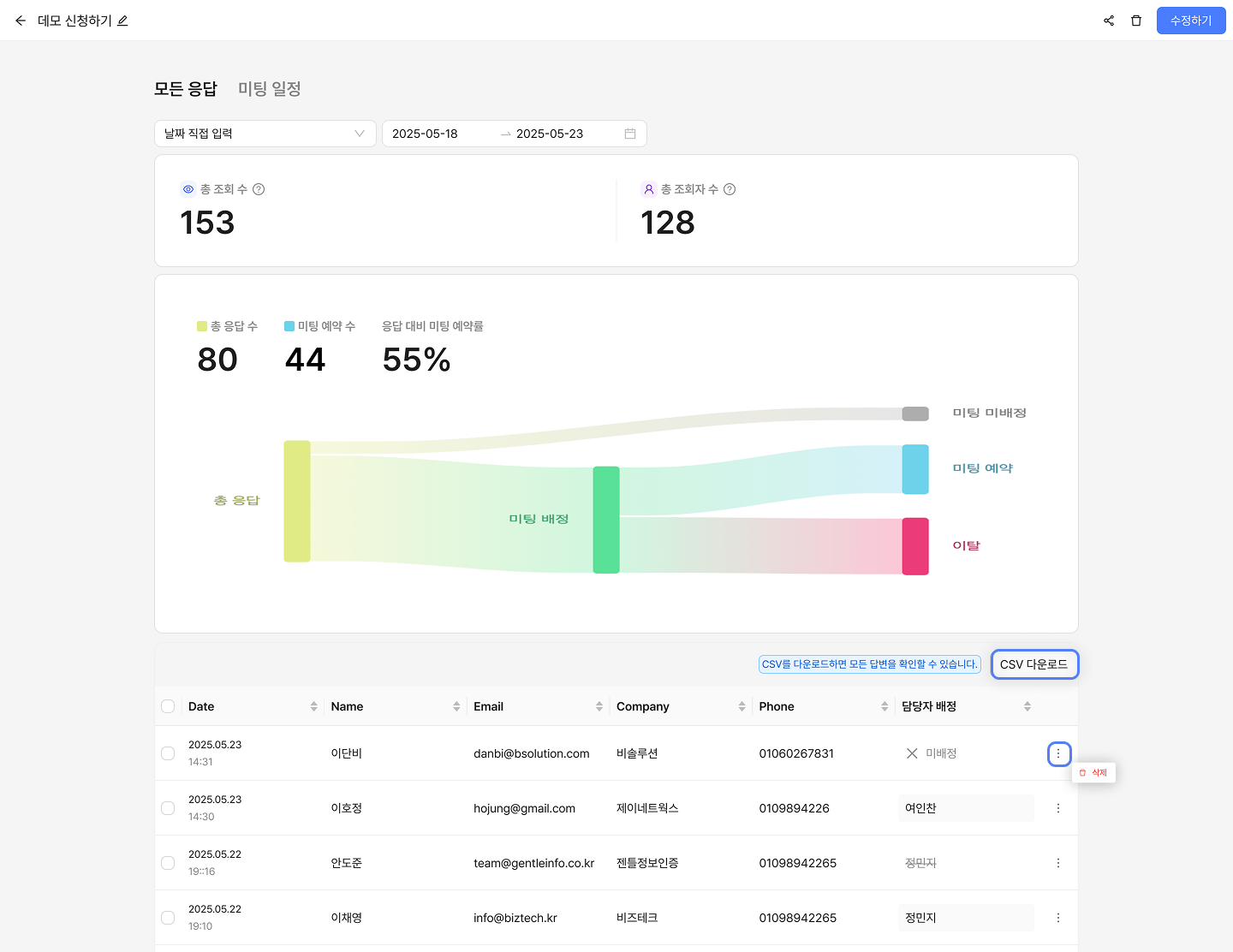The width and height of the screenshot is (1233, 952).
Task: Click the back arrow icon
Action: tap(21, 21)
